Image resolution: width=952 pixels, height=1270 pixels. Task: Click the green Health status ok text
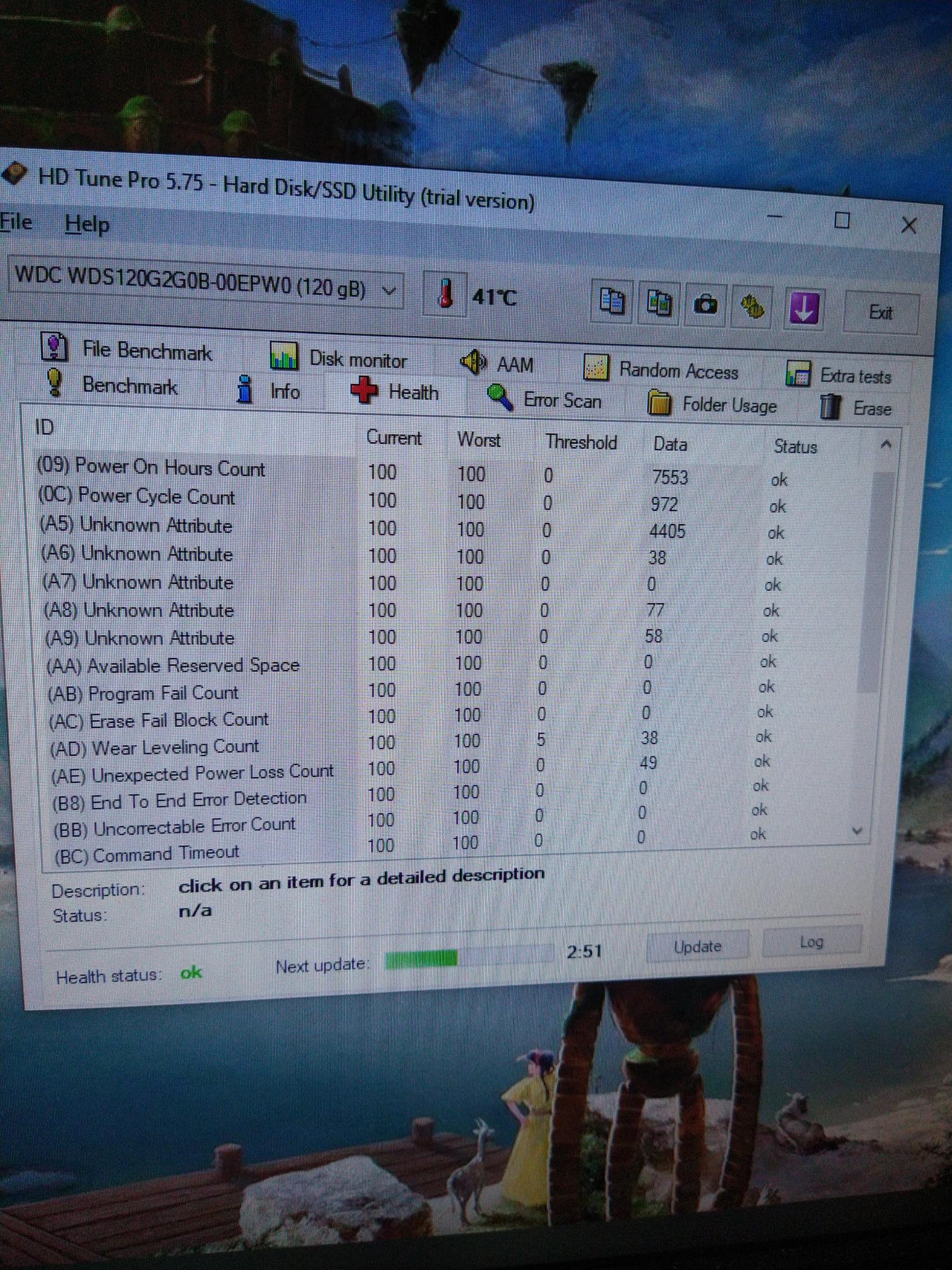(191, 972)
